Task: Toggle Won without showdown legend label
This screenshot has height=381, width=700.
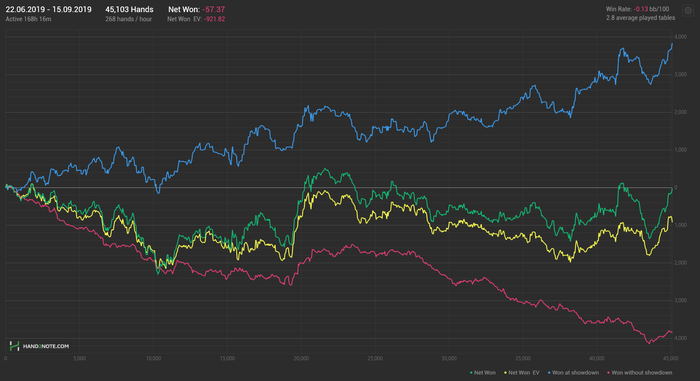Action: click(x=642, y=373)
